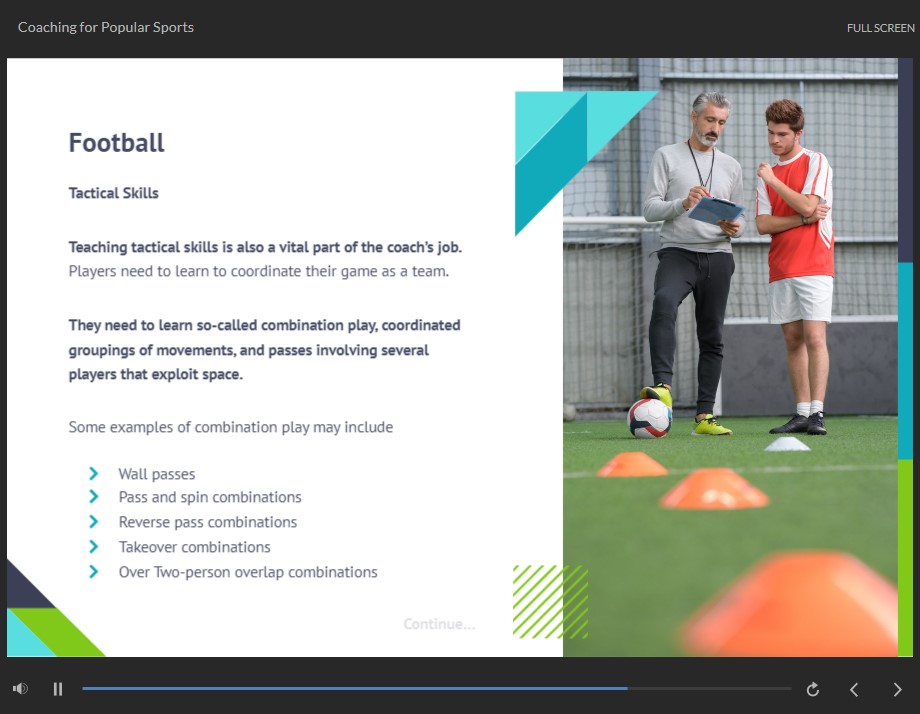The image size is (920, 714).
Task: Expand the "Over Two-person overlap combinations" chevron
Action: (94, 572)
